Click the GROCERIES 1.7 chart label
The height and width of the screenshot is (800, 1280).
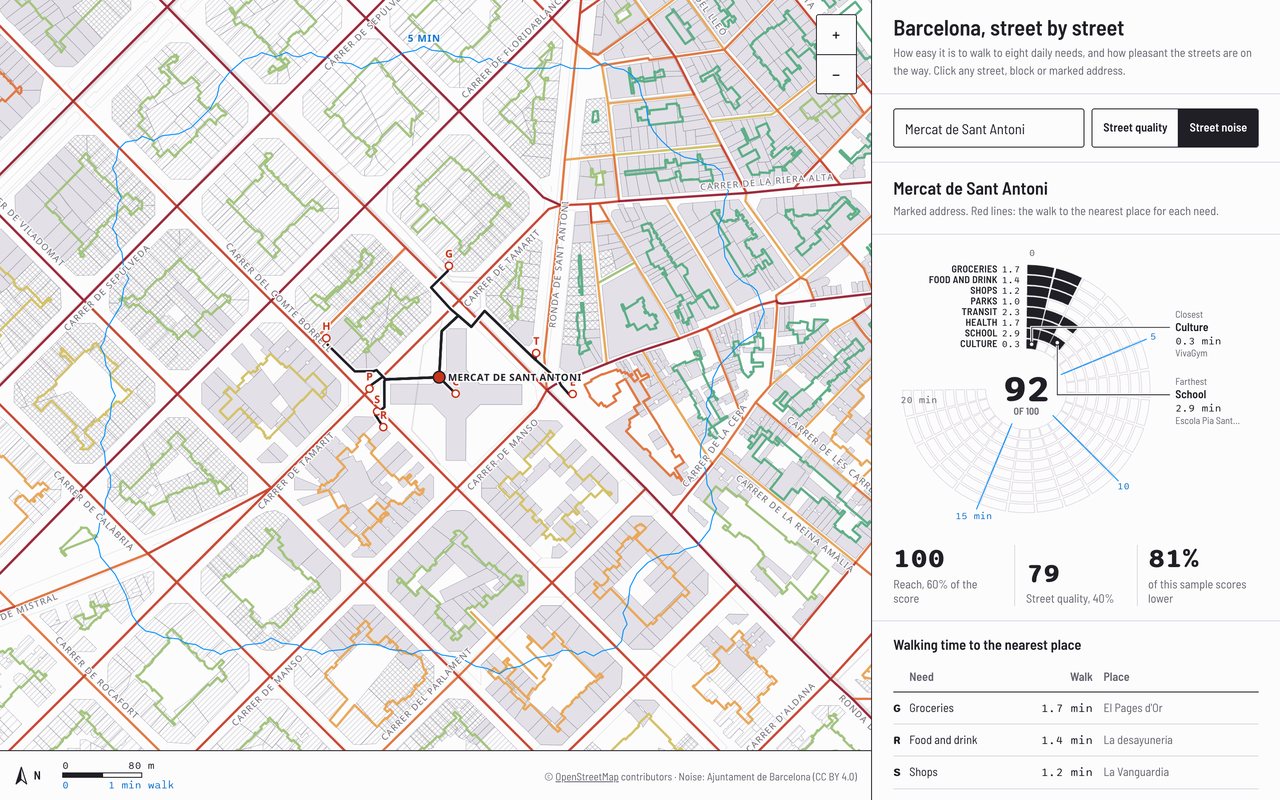pyautogui.click(x=985, y=269)
